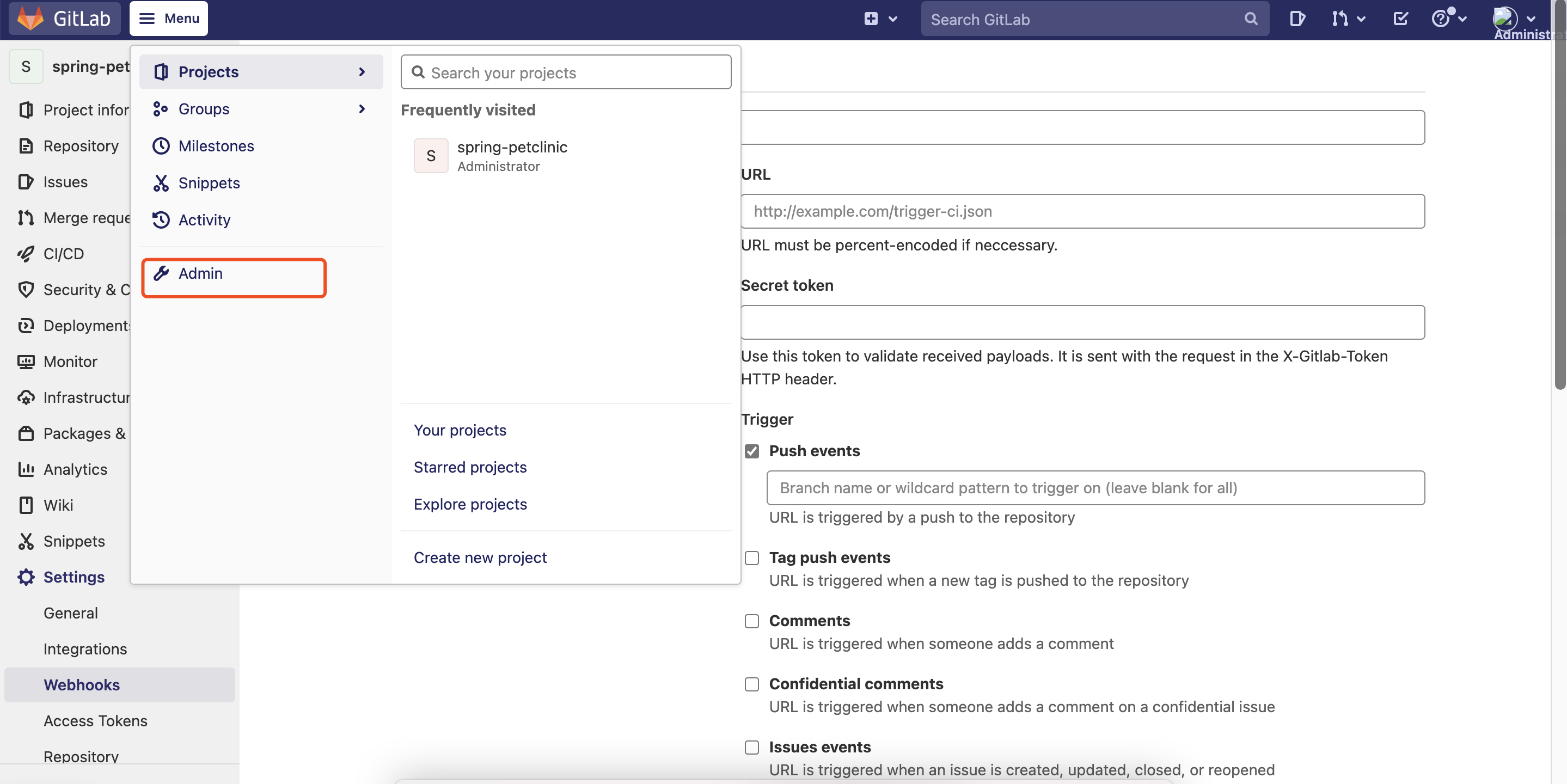This screenshot has width=1567, height=784.
Task: Open Monitor icon in sidebar
Action: pyautogui.click(x=26, y=362)
